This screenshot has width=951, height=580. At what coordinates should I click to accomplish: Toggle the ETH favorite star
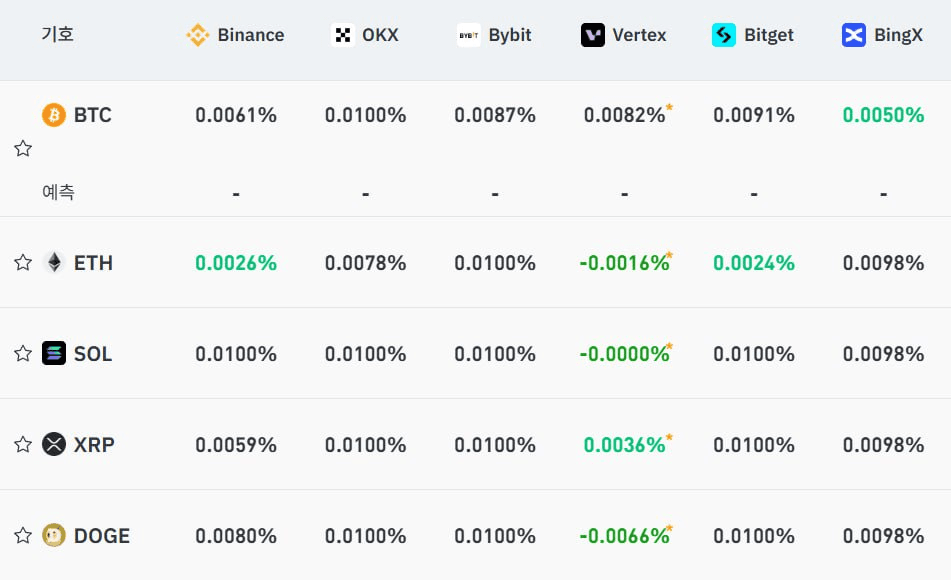[x=23, y=263]
